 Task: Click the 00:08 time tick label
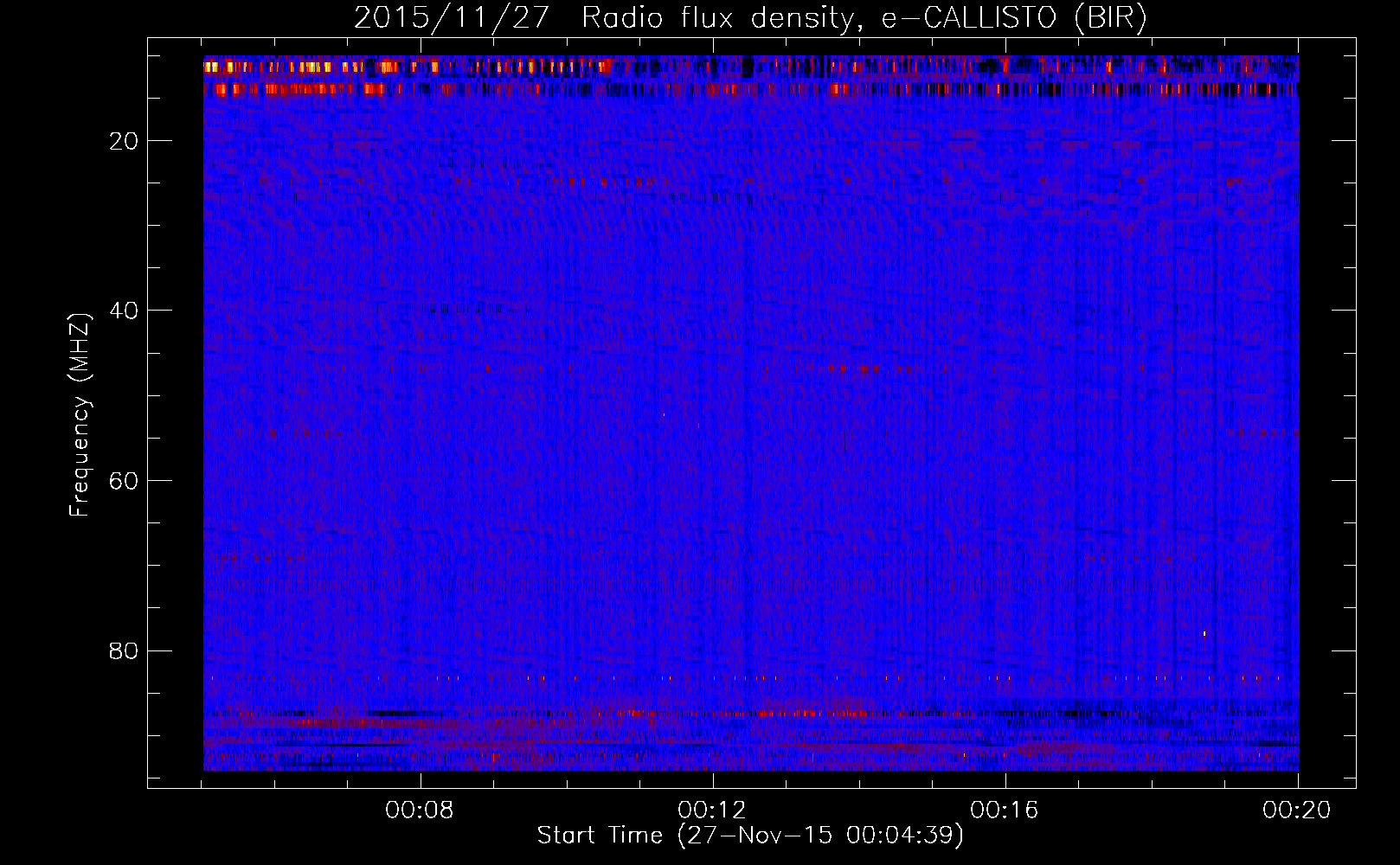pyautogui.click(x=421, y=811)
